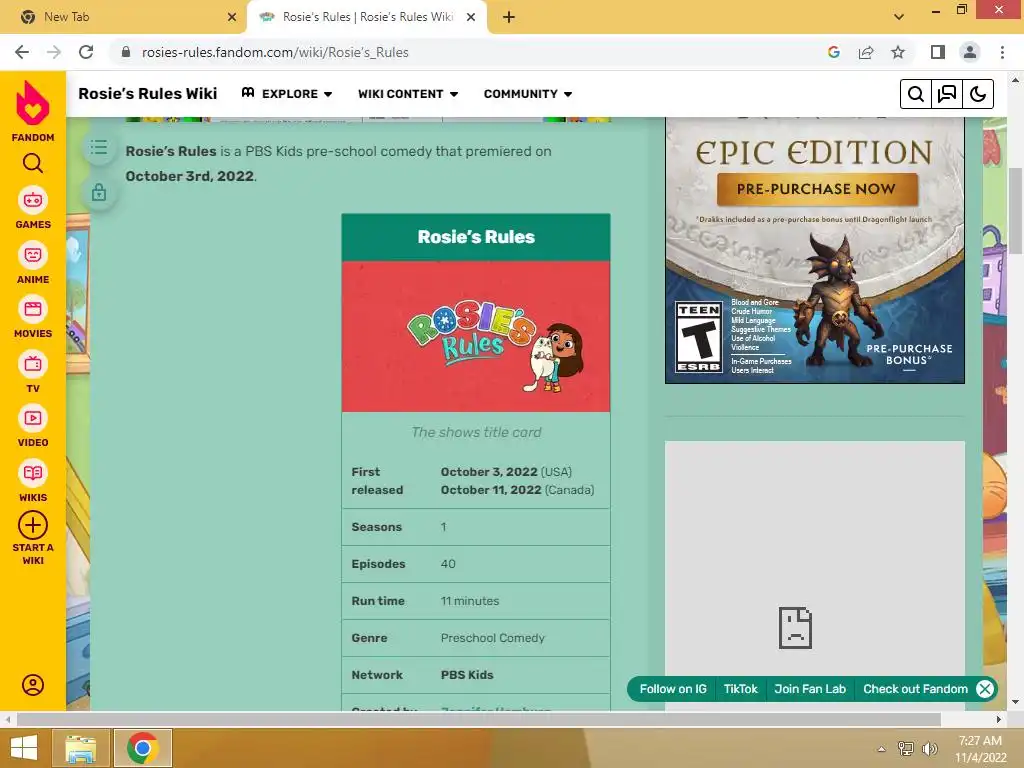This screenshot has width=1024, height=768.
Task: Toggle dark theme moon icon
Action: (x=978, y=94)
